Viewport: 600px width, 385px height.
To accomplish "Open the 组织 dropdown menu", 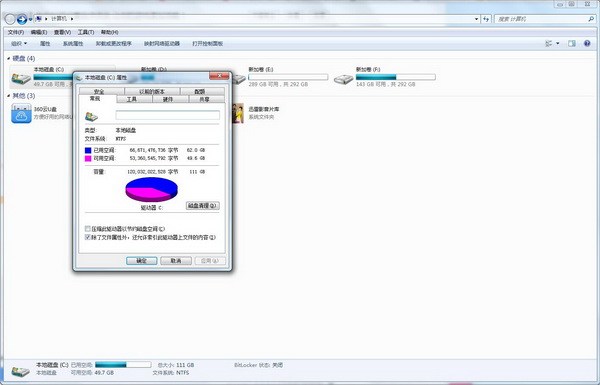I will [x=19, y=44].
